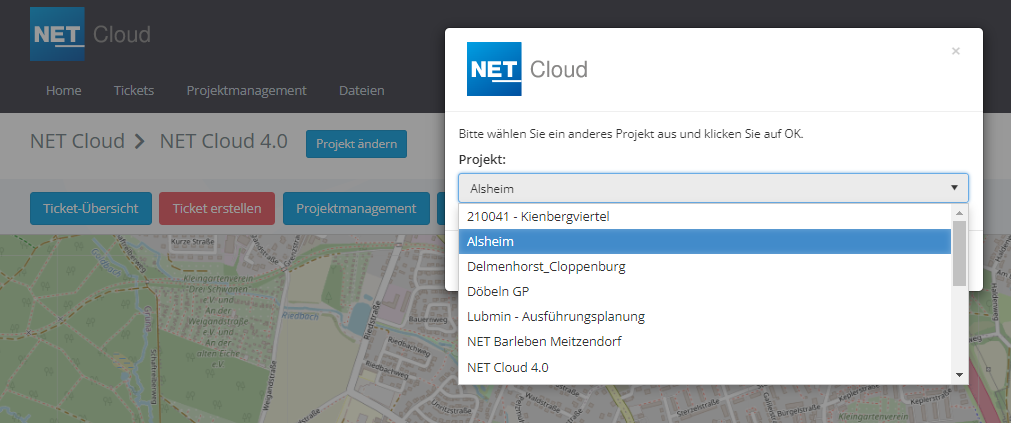Select NET Cloud 4.0 in dropdown list

coord(705,368)
